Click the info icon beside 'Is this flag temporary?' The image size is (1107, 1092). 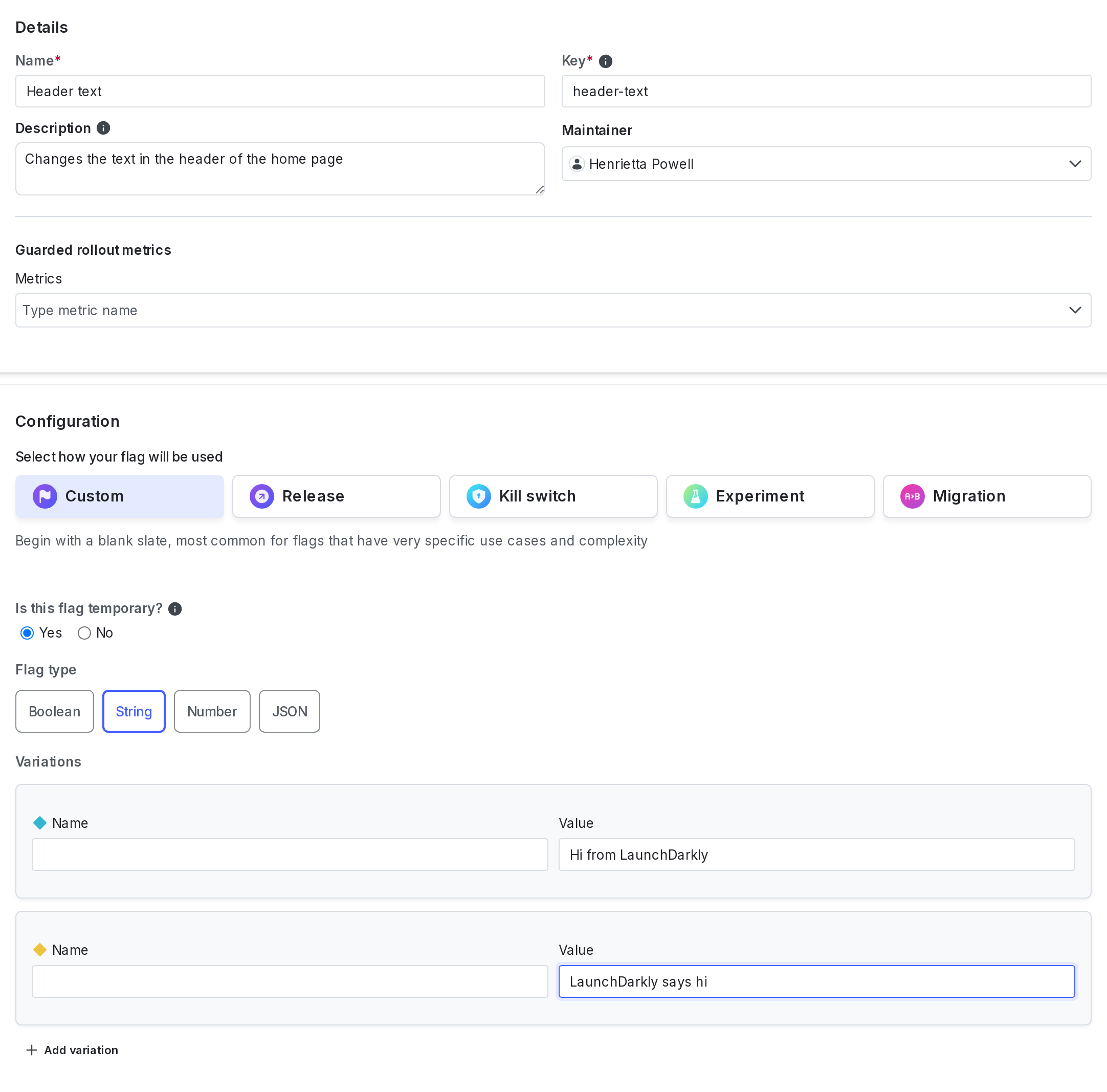point(175,609)
